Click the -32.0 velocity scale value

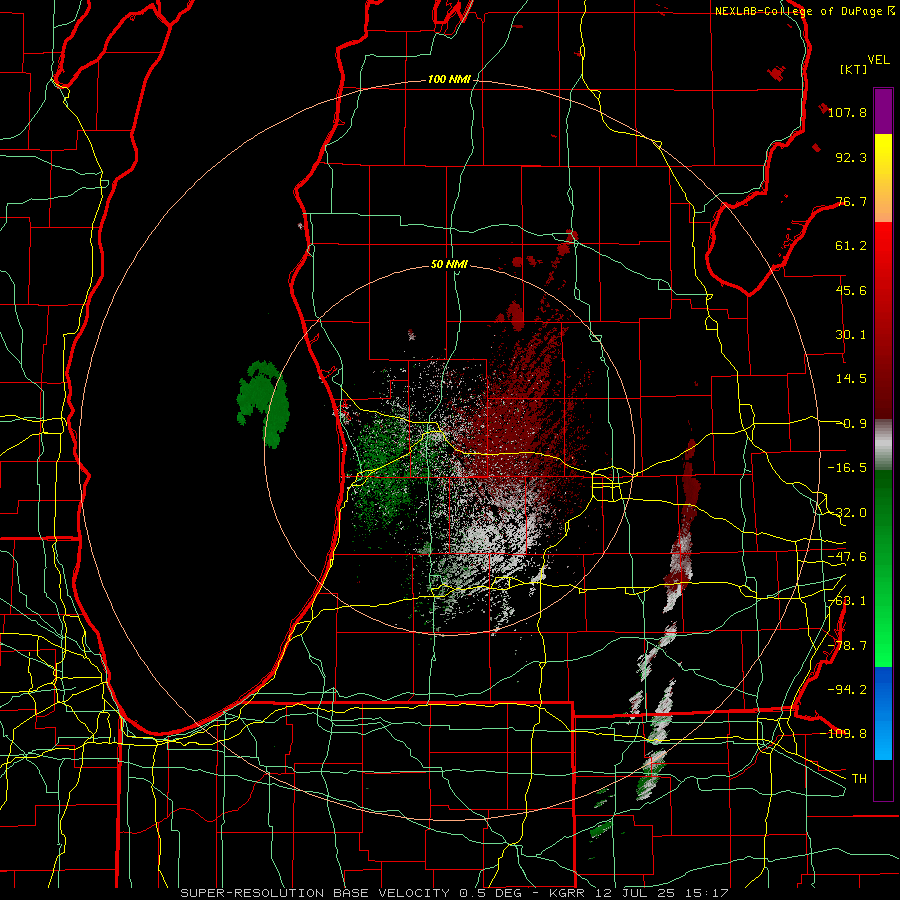tap(847, 513)
